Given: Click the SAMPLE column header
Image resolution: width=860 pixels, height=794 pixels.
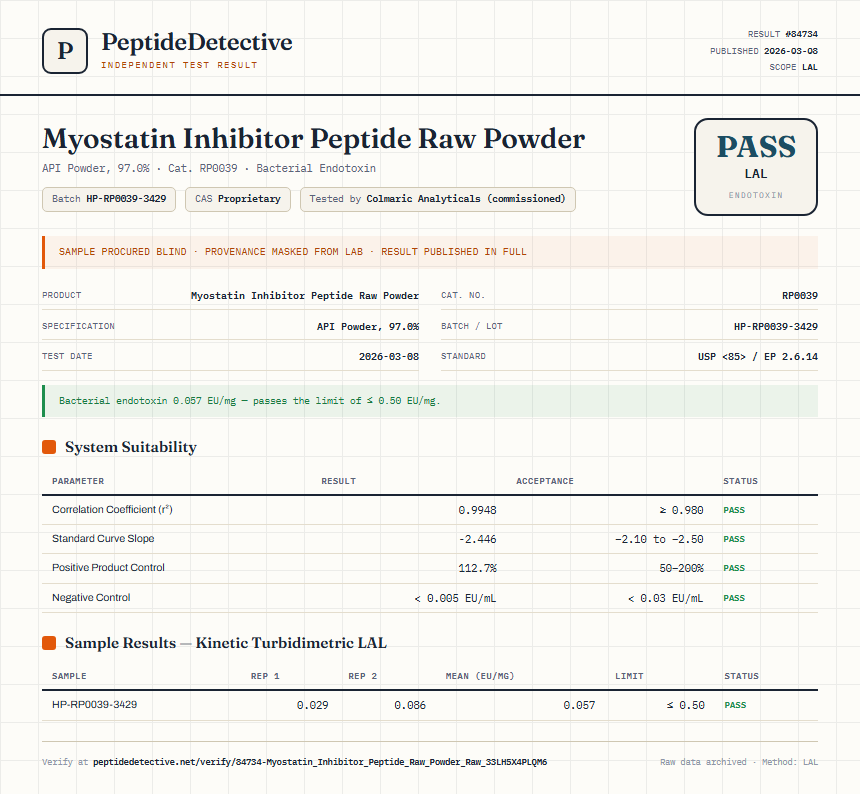Looking at the screenshot, I should [x=69, y=676].
